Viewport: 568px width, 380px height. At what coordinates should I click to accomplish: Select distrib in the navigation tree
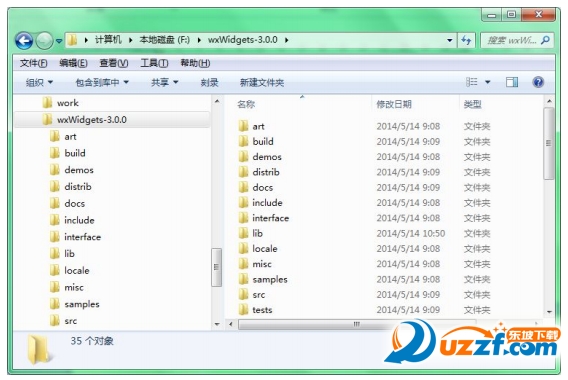78,187
